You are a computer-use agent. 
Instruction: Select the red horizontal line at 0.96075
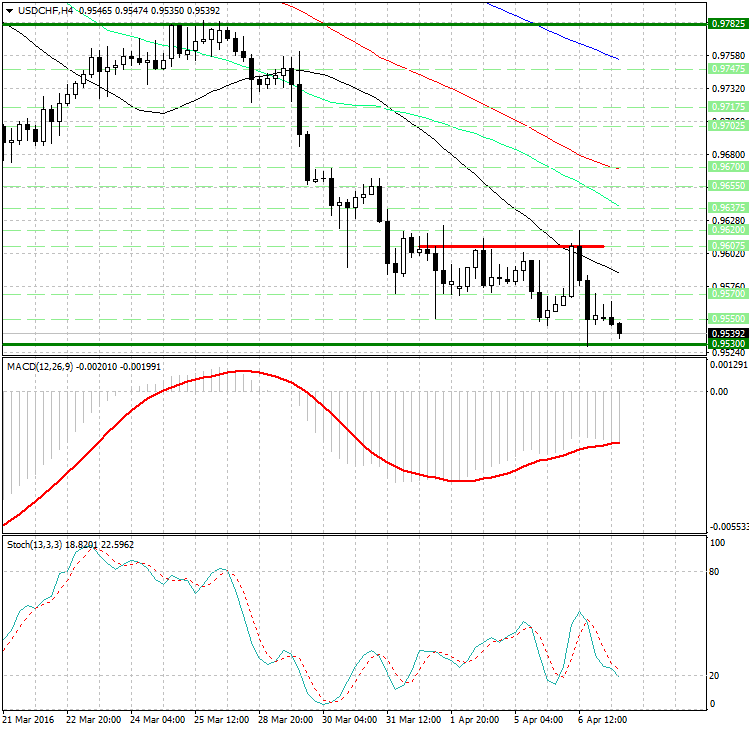(x=511, y=247)
